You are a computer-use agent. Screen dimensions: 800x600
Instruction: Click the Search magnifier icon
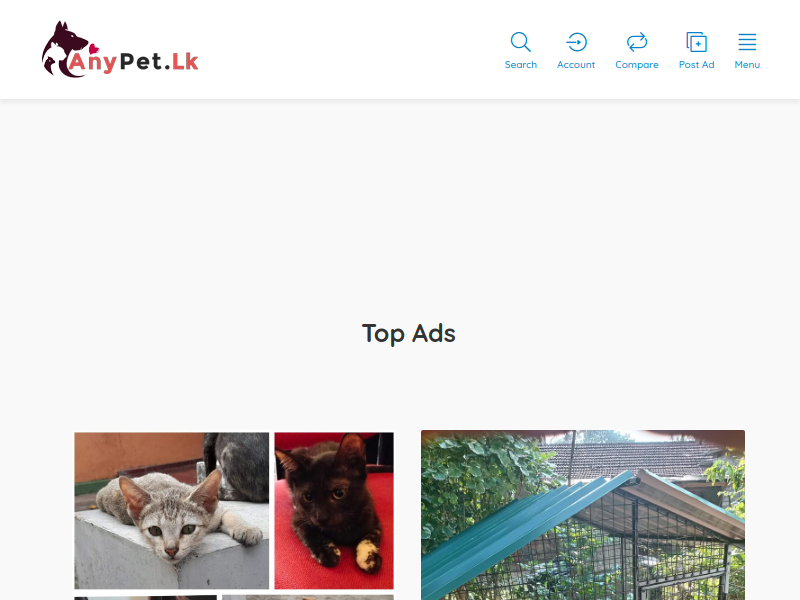pos(520,42)
